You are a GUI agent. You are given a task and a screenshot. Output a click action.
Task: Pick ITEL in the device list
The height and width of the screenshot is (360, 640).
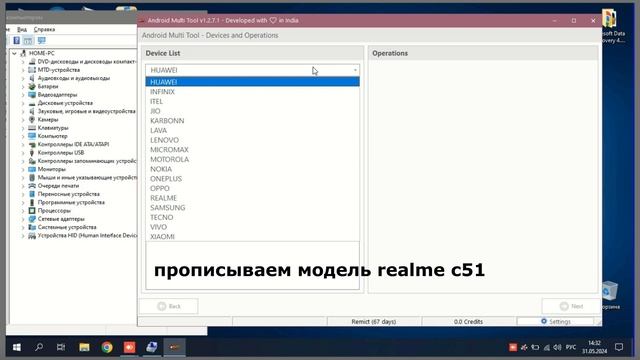252,101
